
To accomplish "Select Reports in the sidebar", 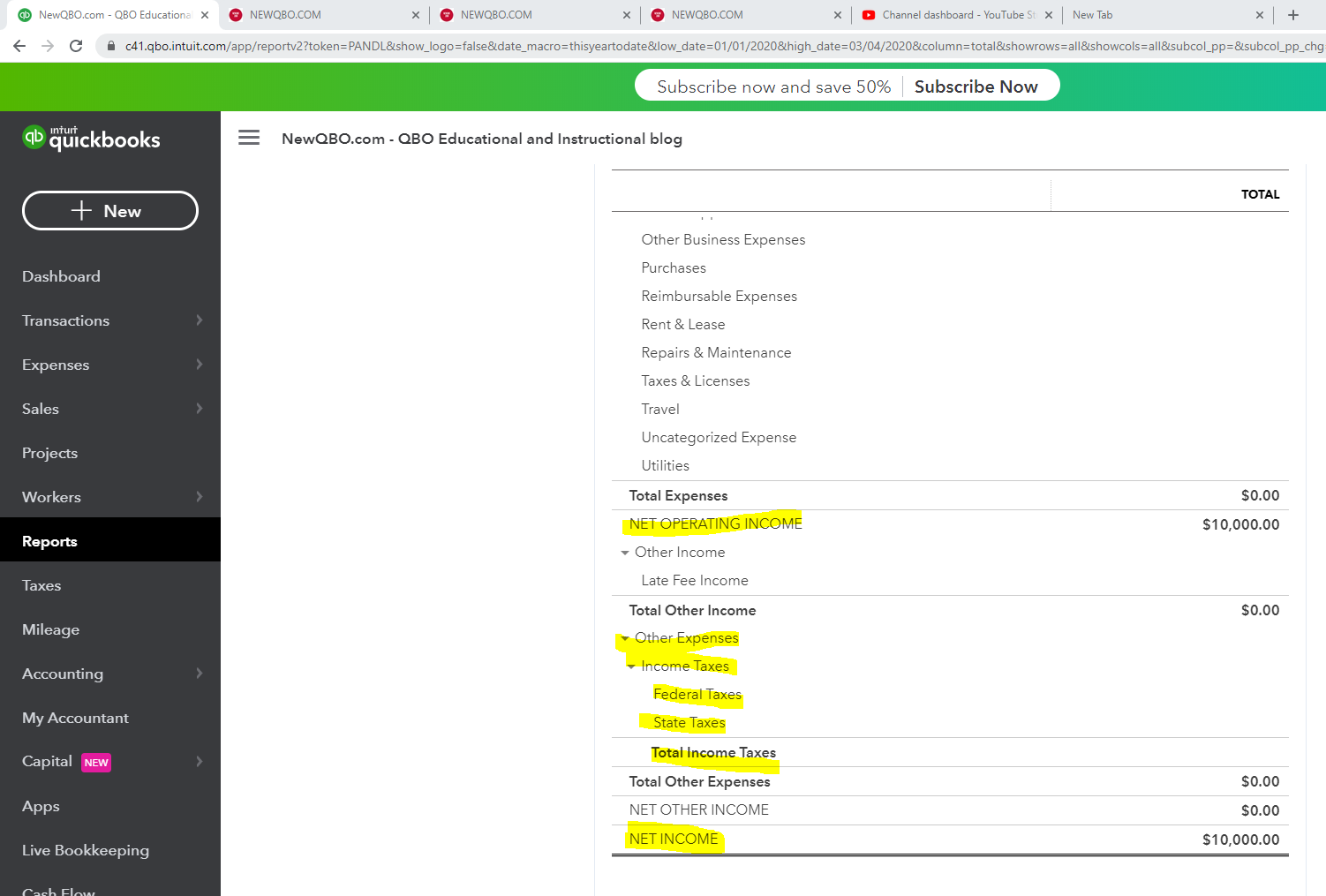I will pos(49,540).
